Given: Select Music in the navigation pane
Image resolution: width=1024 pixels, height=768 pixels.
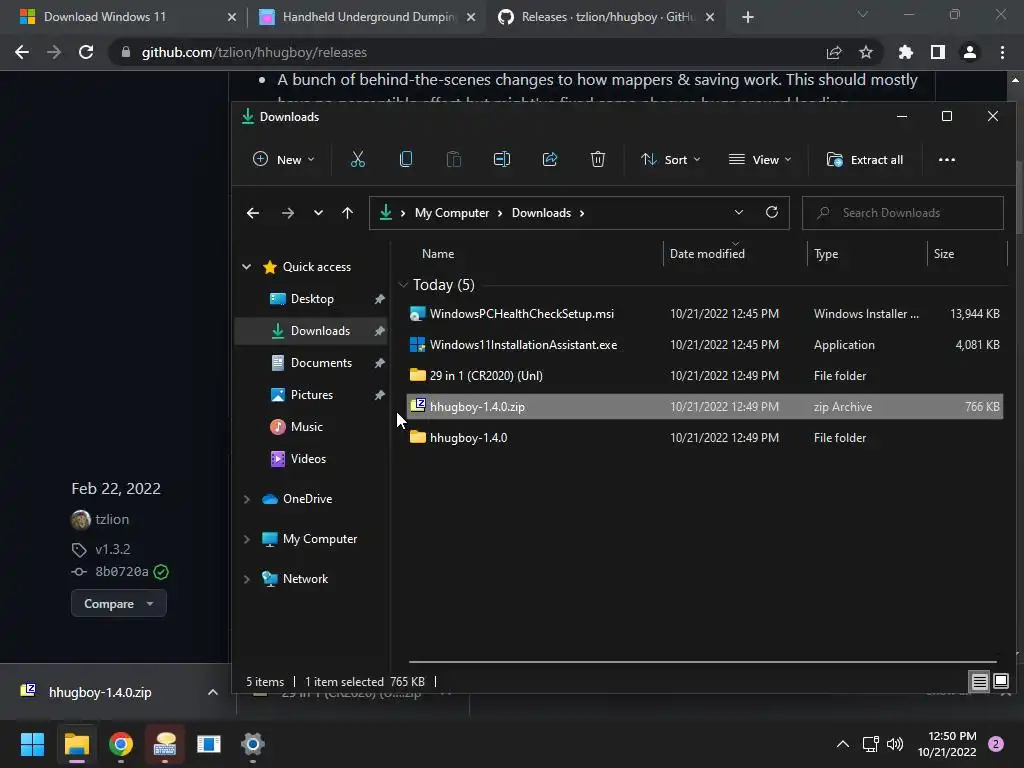Looking at the screenshot, I should coord(307,426).
